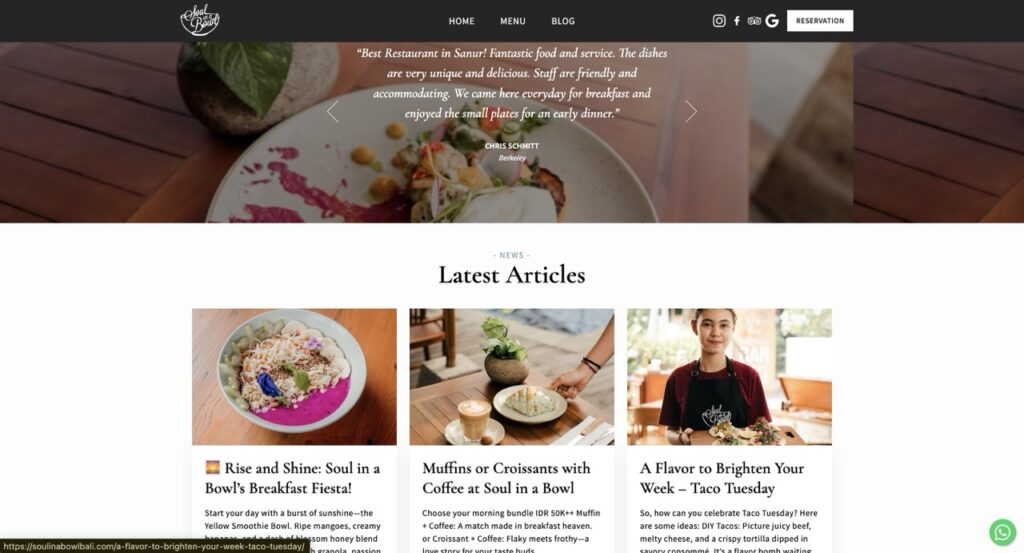Open the Taco Tuesday article title
Viewport: 1024px width, 553px height.
(722, 478)
